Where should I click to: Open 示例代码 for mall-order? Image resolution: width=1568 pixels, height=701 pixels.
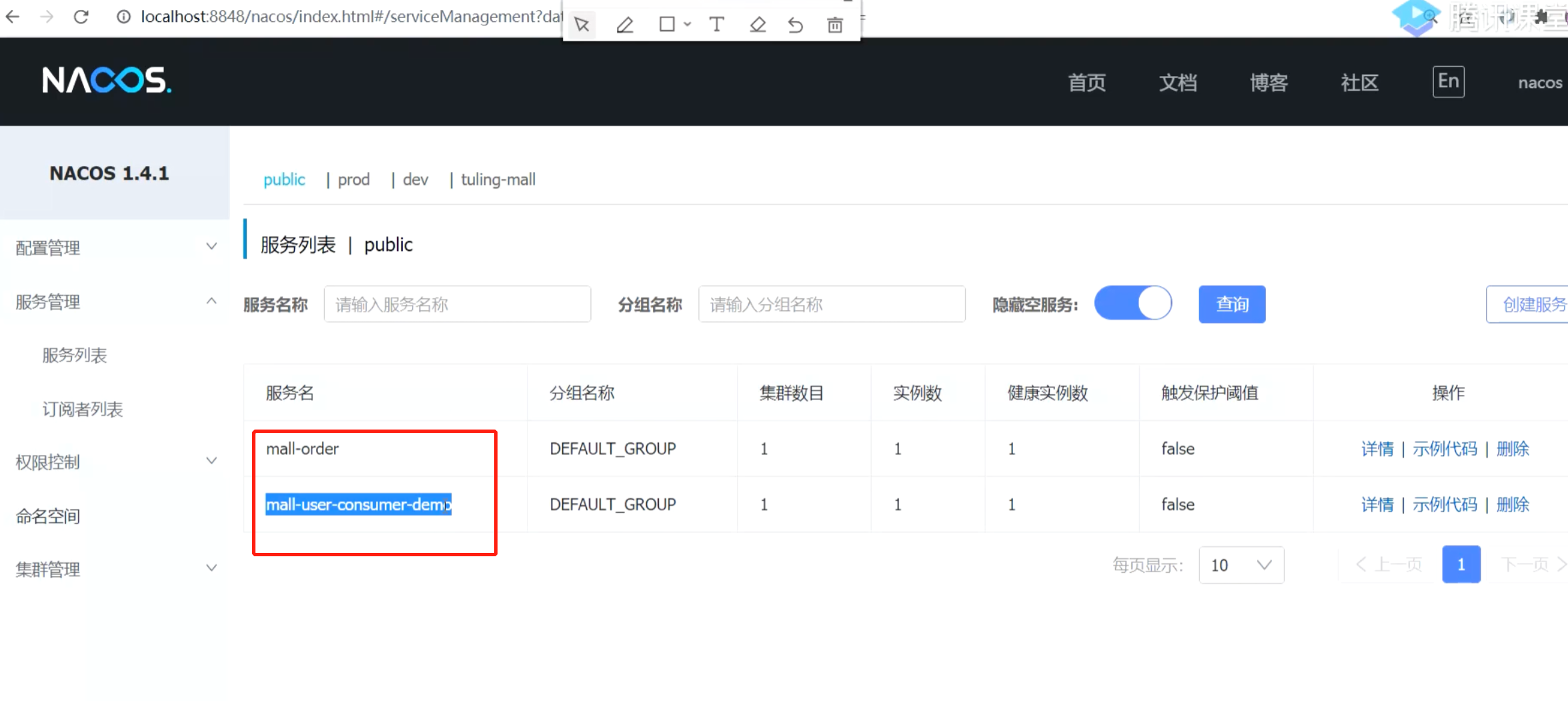[1445, 448]
